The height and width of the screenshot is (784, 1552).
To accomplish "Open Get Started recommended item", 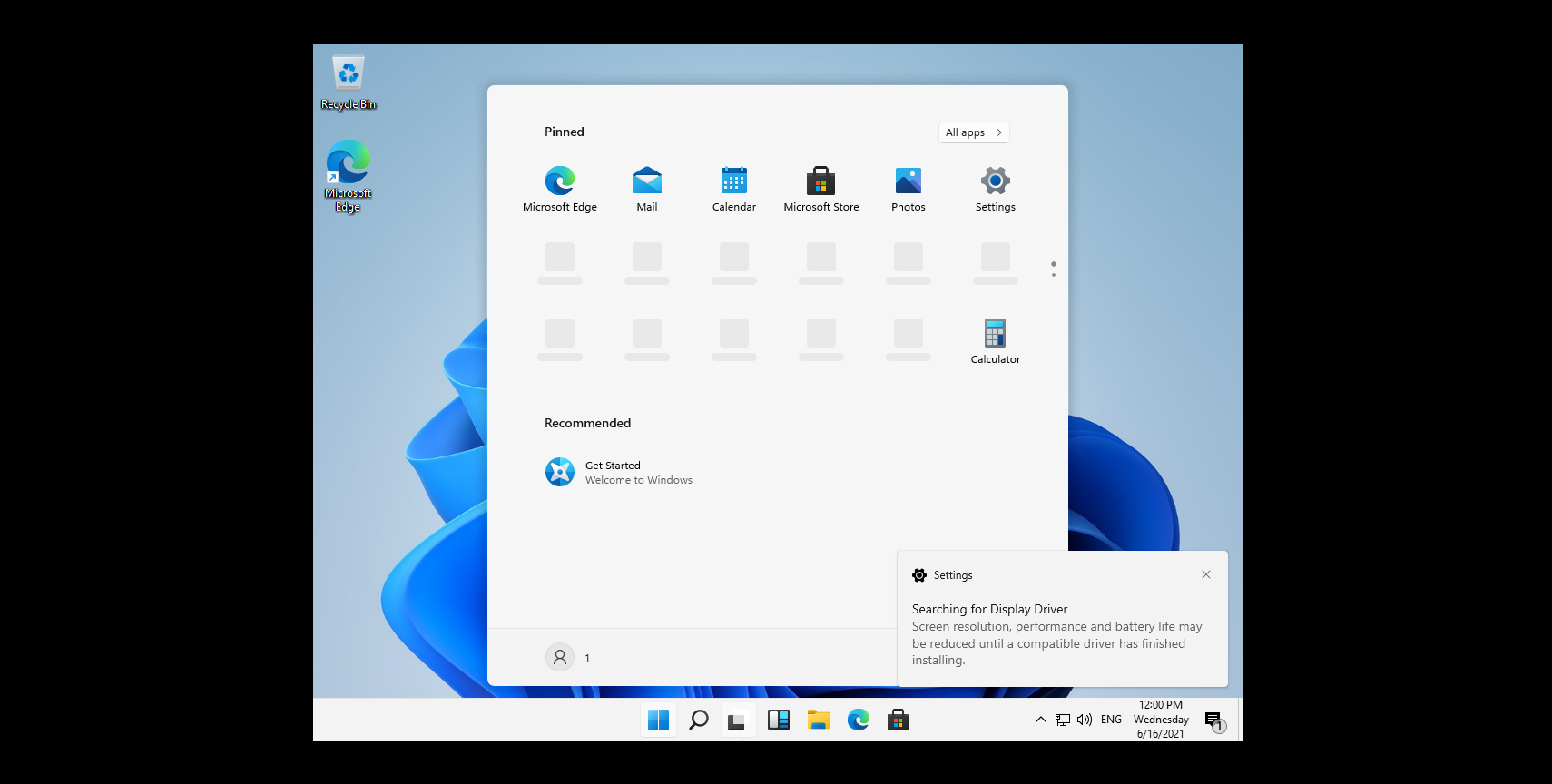I will [x=617, y=472].
